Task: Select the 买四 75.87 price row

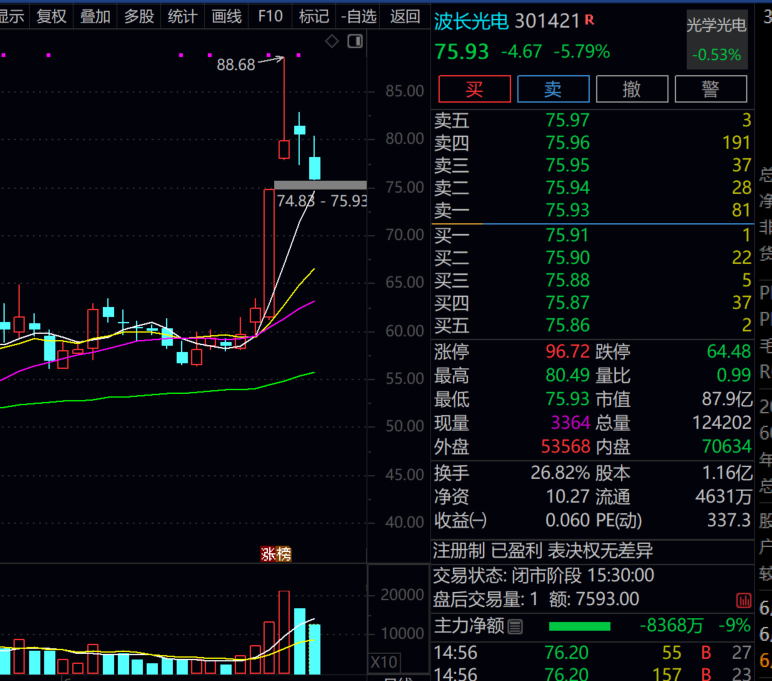Action: click(x=592, y=303)
